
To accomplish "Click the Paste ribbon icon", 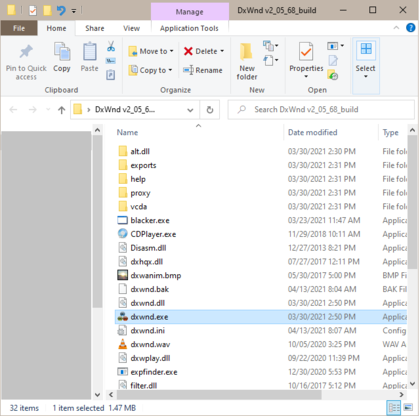I will pos(90,52).
